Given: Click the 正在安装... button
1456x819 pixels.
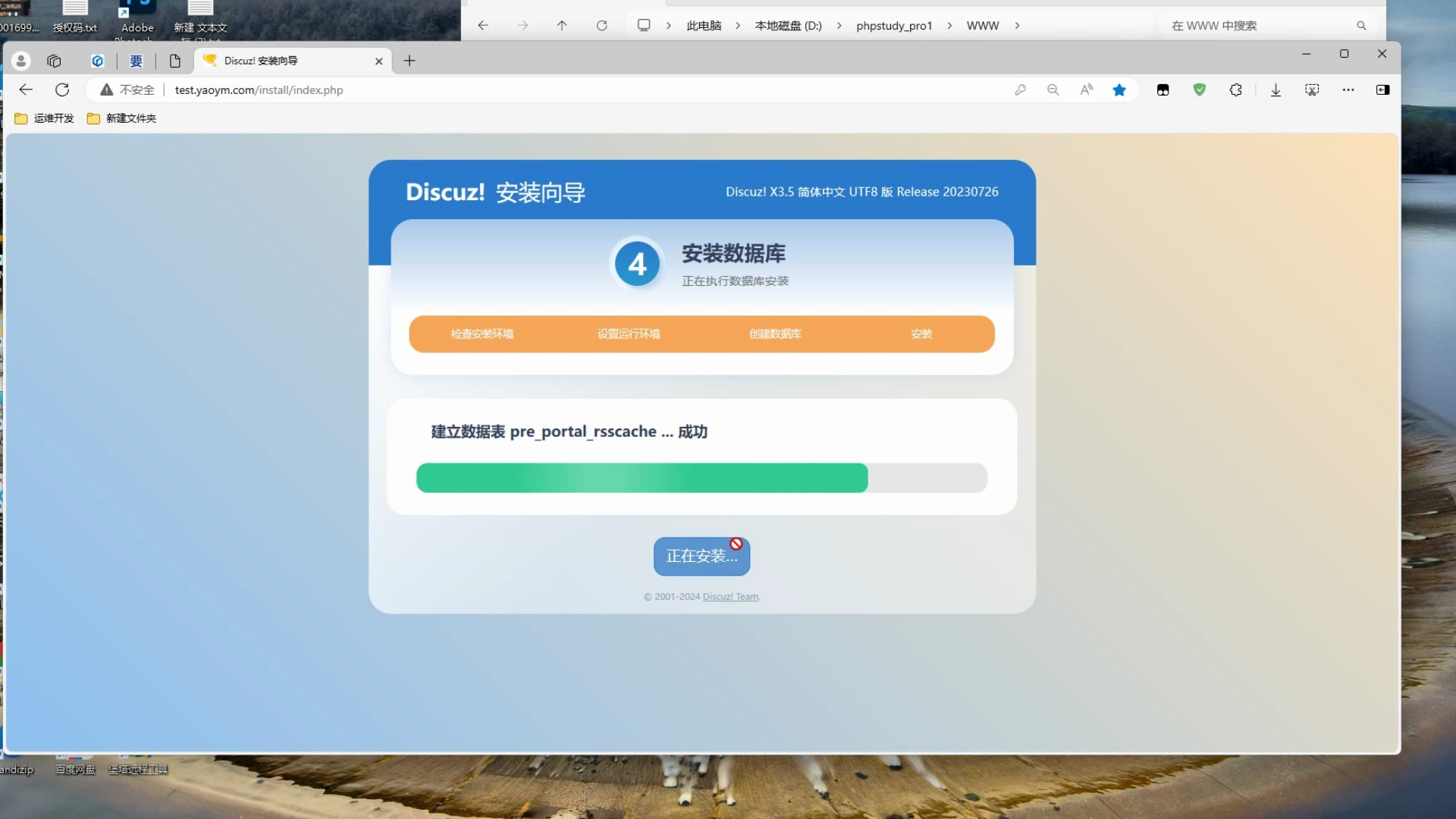Looking at the screenshot, I should 701,556.
